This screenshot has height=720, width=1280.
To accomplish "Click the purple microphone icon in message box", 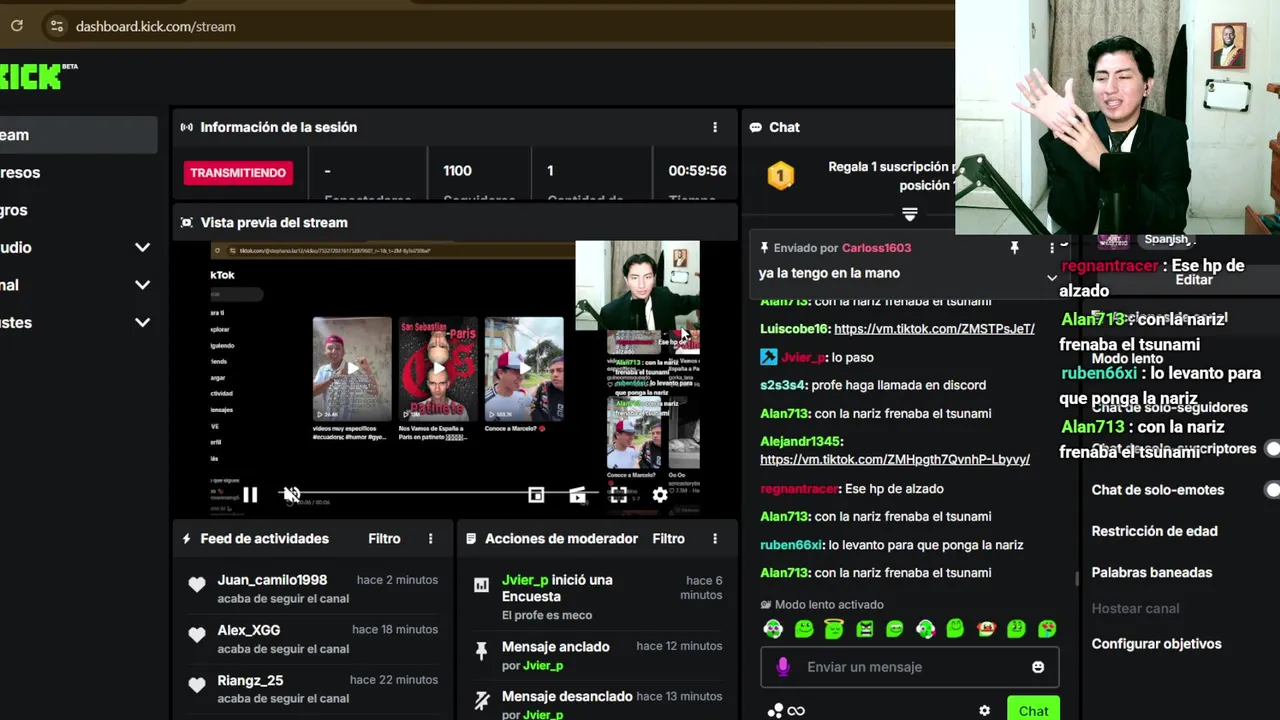I will coord(783,667).
